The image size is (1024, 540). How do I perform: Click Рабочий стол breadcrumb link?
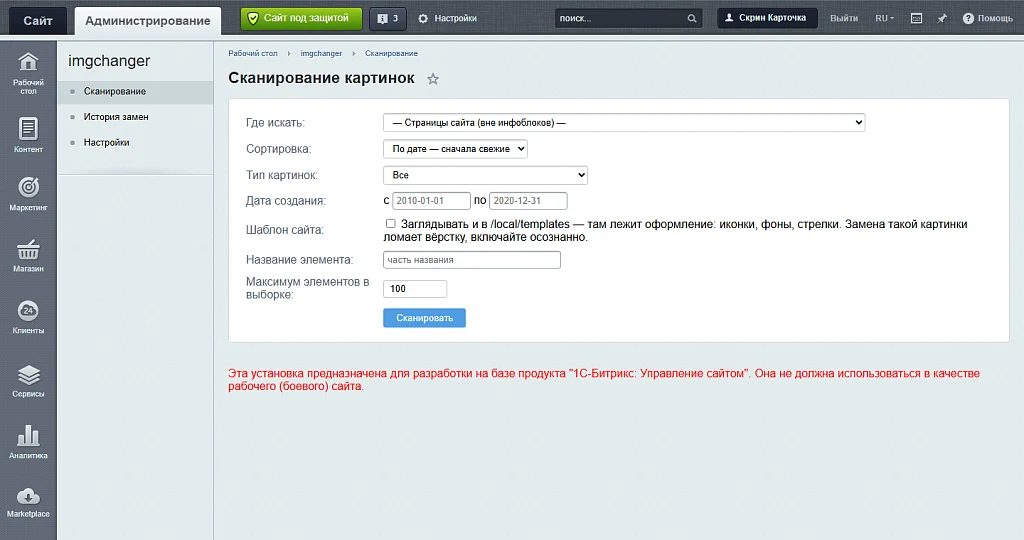[253, 54]
